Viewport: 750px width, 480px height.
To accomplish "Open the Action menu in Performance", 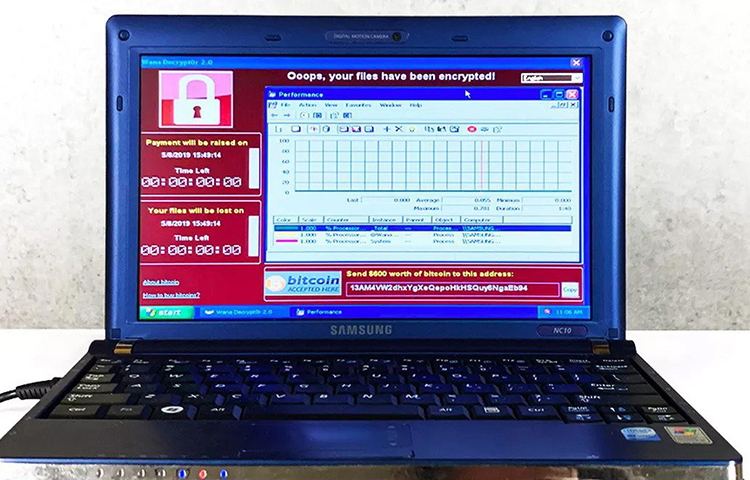I will pyautogui.click(x=306, y=105).
